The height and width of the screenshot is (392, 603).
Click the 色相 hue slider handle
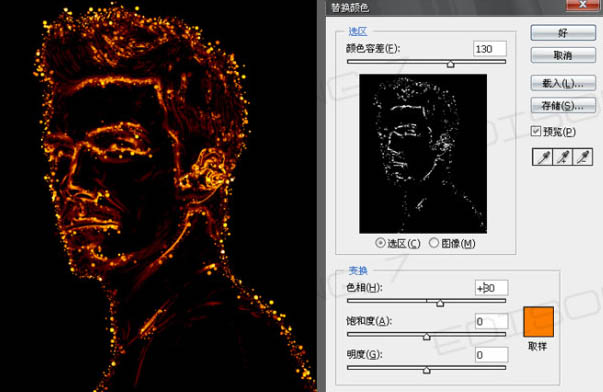tap(440, 303)
